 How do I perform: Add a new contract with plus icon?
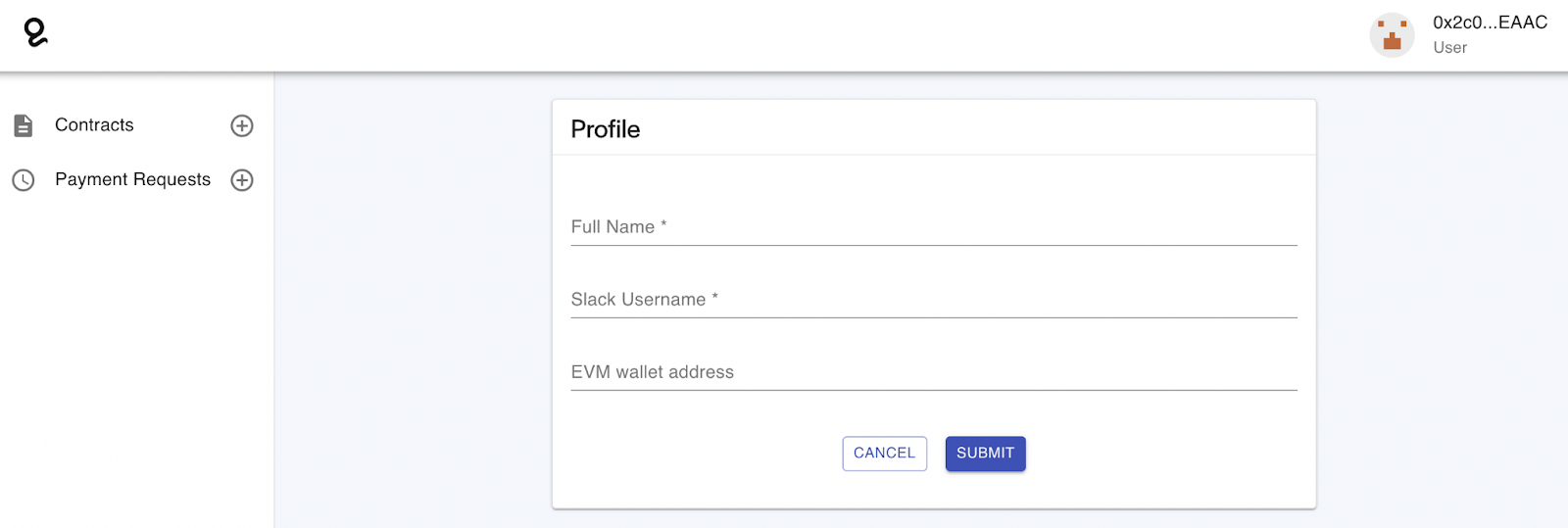point(242,125)
